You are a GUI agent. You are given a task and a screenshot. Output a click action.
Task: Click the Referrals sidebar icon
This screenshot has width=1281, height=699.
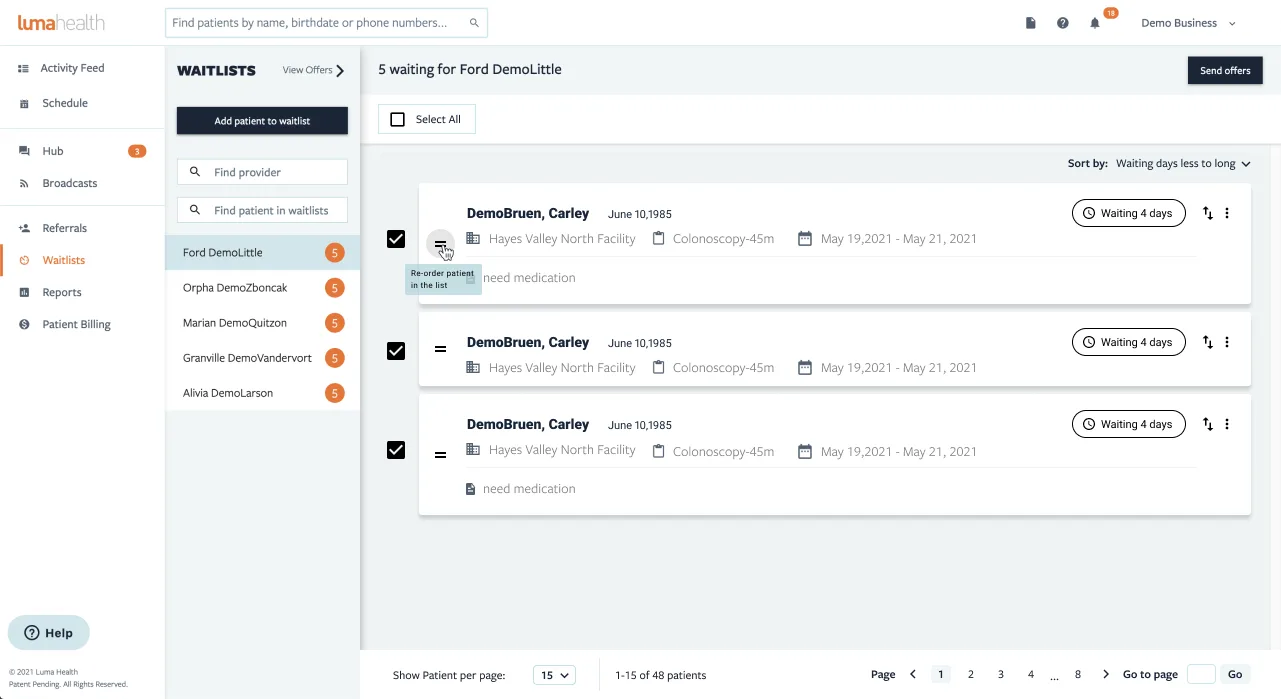pyautogui.click(x=24, y=228)
